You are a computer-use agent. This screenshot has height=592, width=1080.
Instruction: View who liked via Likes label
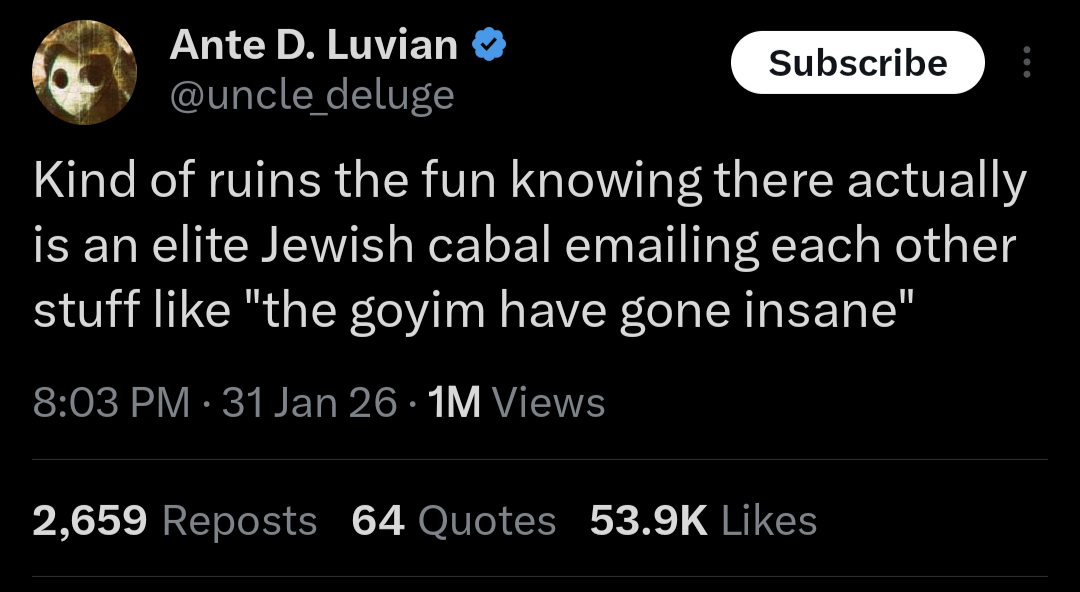point(768,521)
